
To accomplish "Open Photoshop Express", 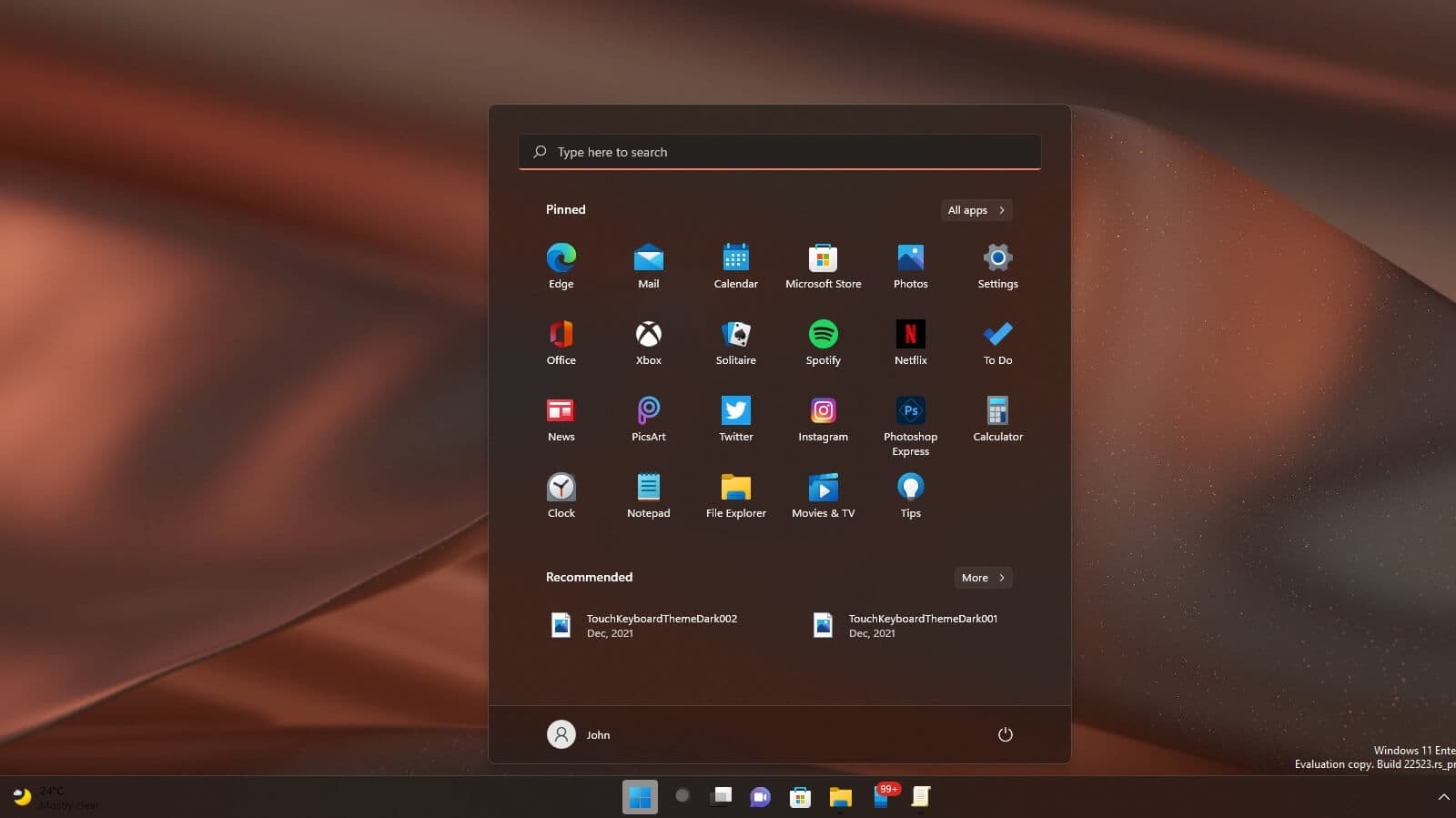I will (x=910, y=426).
